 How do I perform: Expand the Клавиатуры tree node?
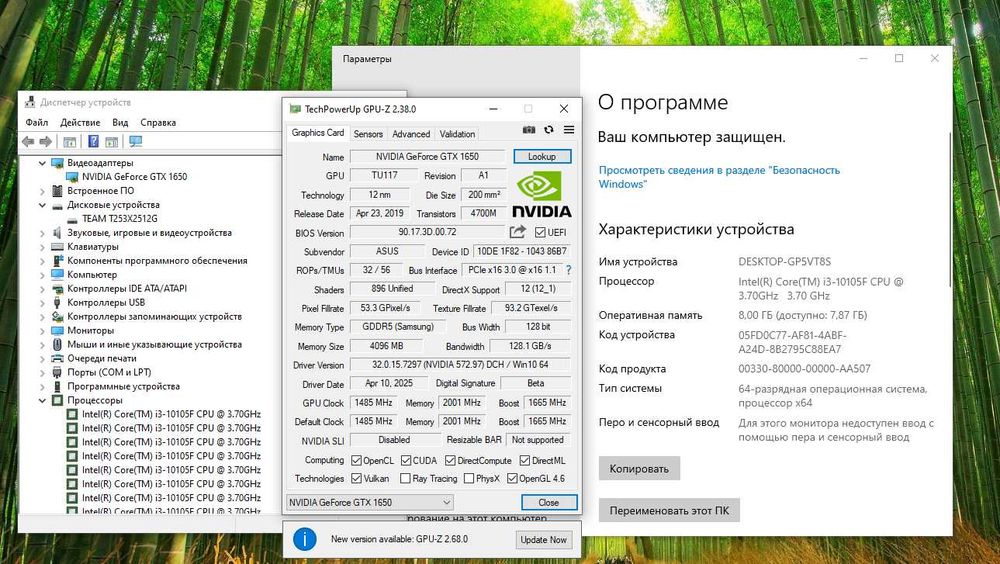pos(42,247)
